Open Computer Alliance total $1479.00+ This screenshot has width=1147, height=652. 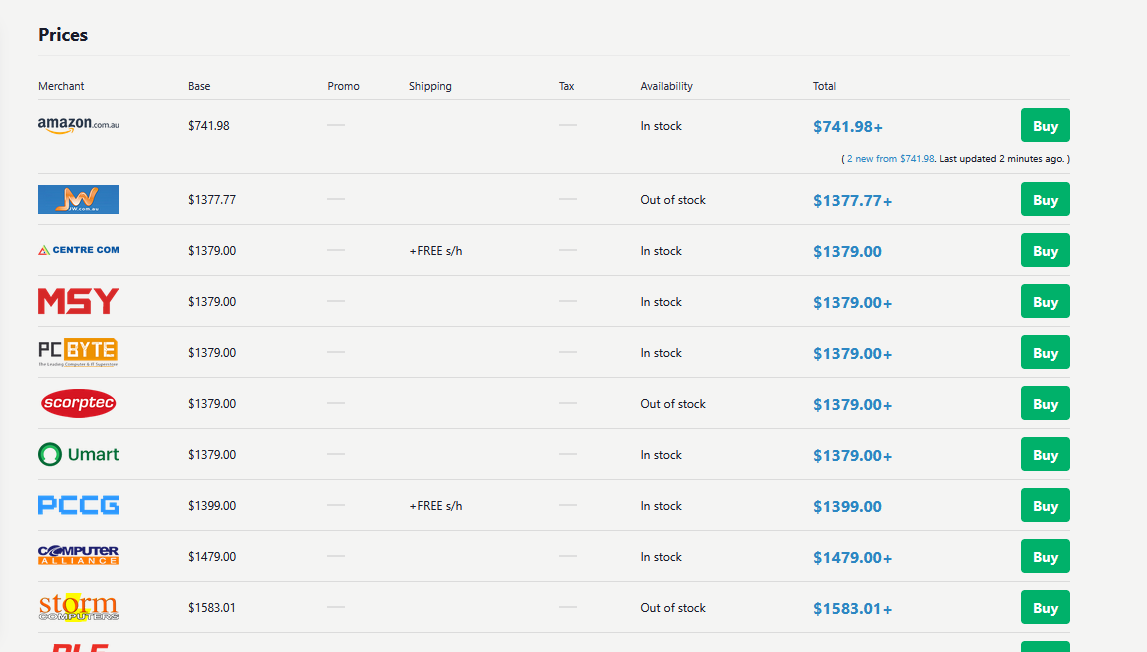pos(852,558)
